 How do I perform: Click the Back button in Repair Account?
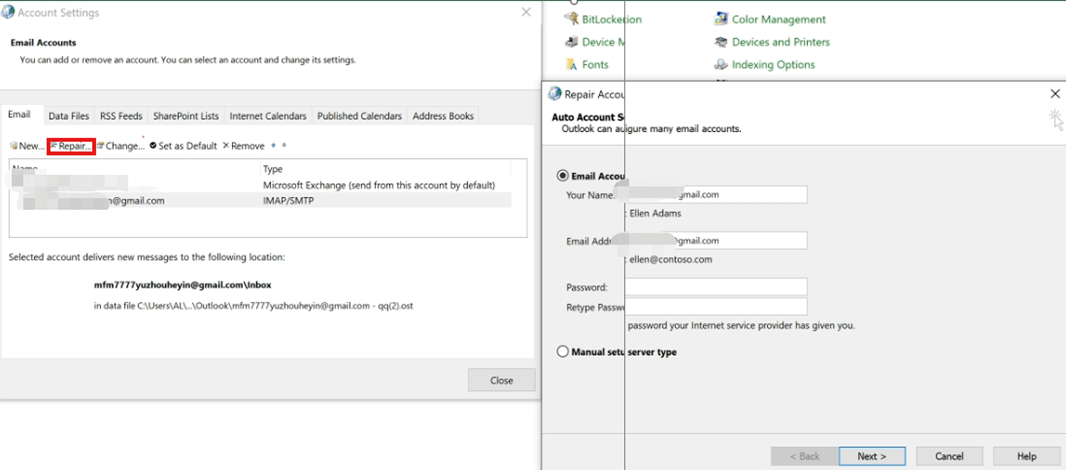(x=804, y=456)
